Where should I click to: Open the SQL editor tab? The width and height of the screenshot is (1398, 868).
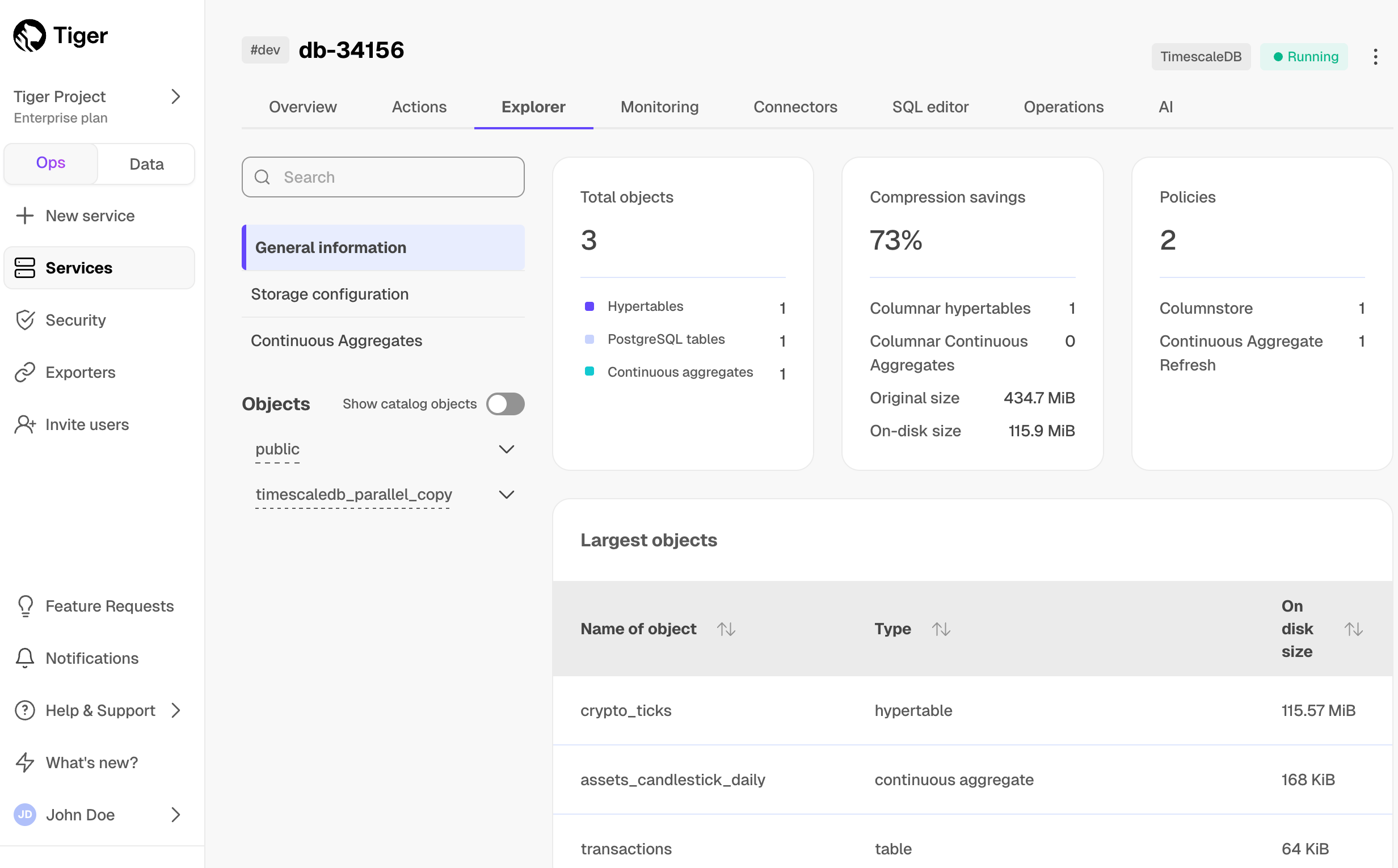coord(929,107)
